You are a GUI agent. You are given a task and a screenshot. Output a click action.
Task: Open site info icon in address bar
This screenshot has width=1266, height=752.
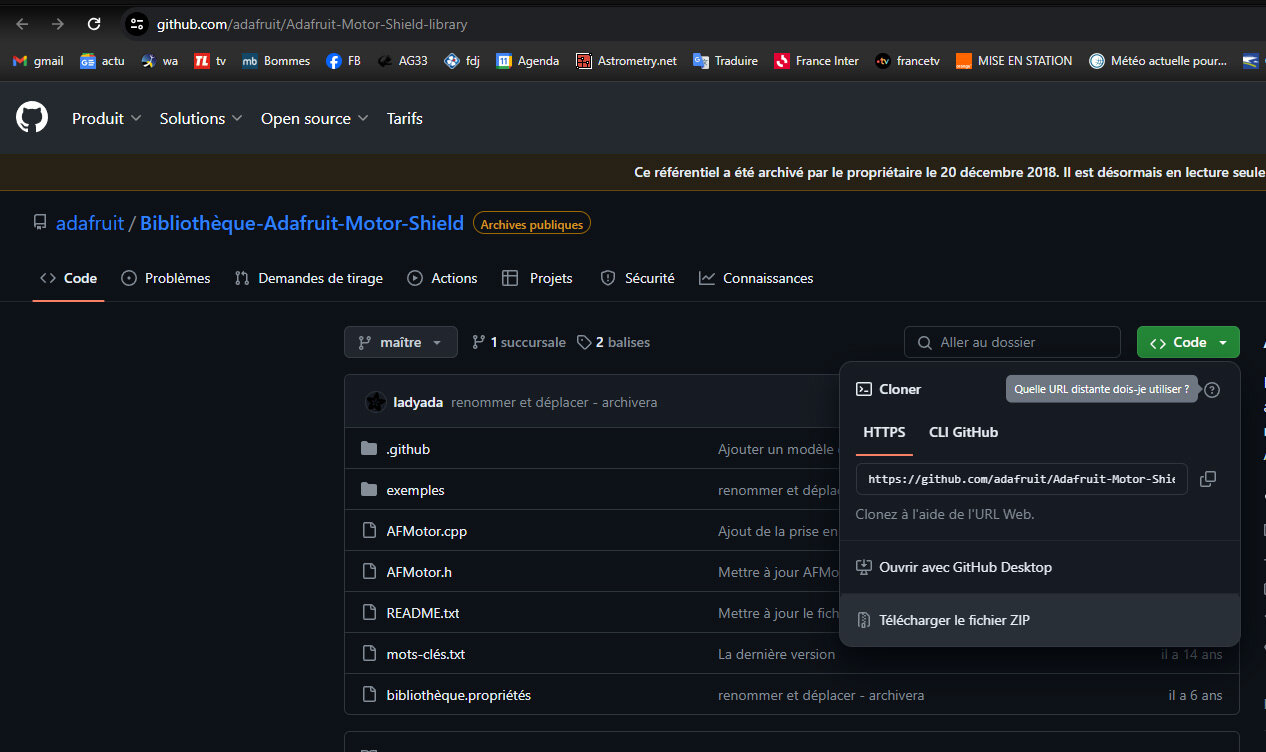click(137, 24)
